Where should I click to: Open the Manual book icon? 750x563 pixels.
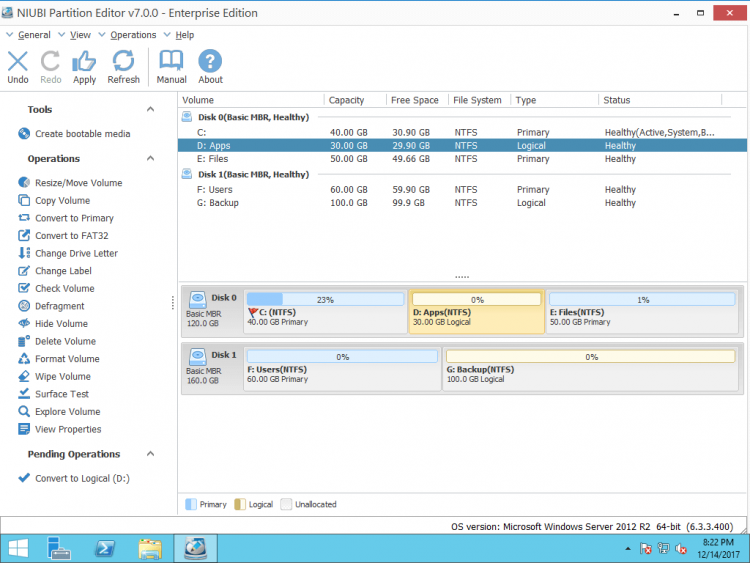tap(171, 66)
